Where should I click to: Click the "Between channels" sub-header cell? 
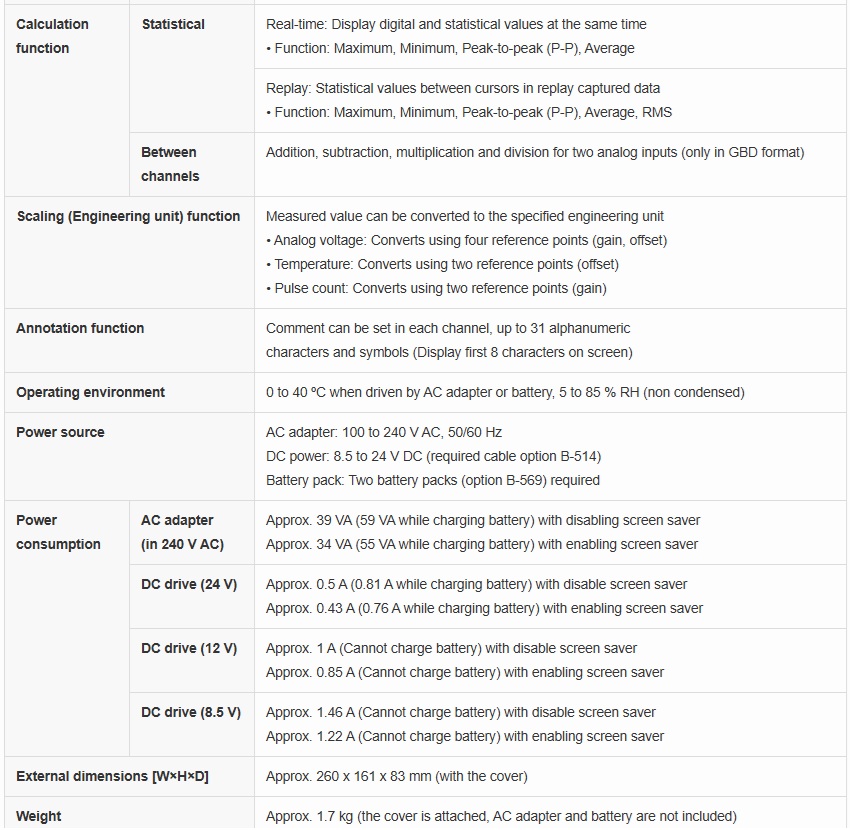170,164
